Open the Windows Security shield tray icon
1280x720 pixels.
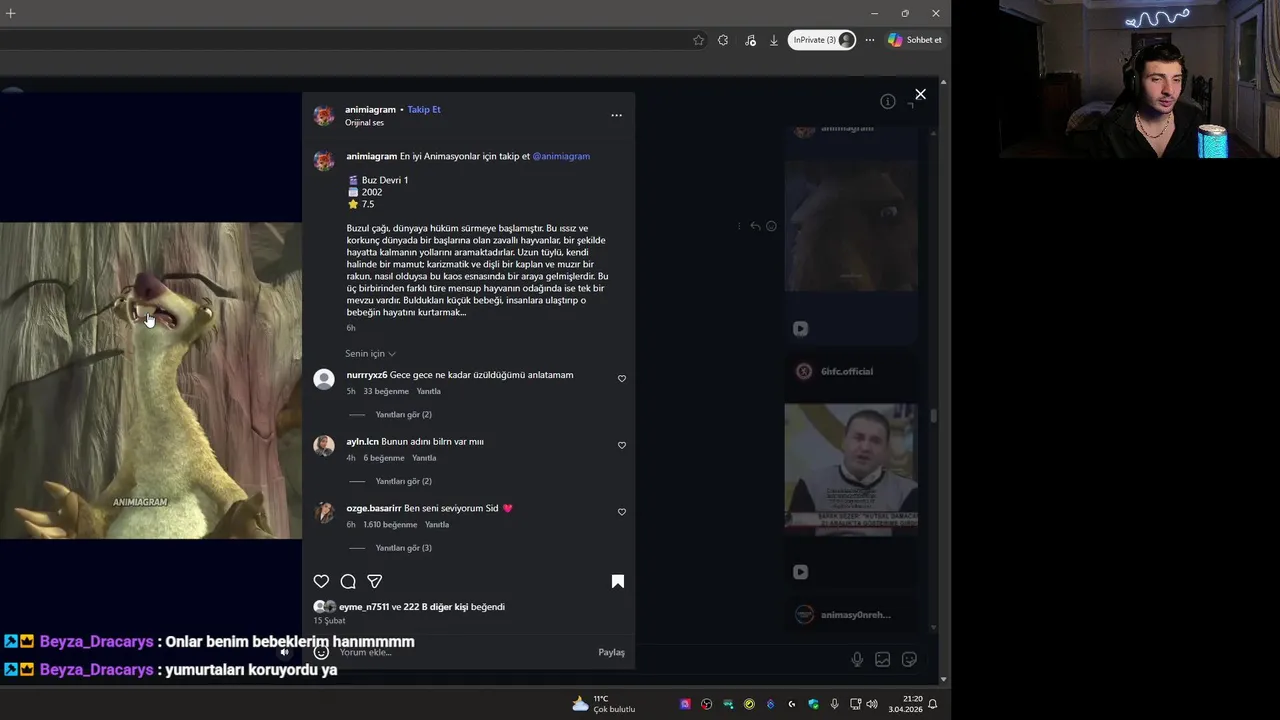pyautogui.click(x=813, y=704)
